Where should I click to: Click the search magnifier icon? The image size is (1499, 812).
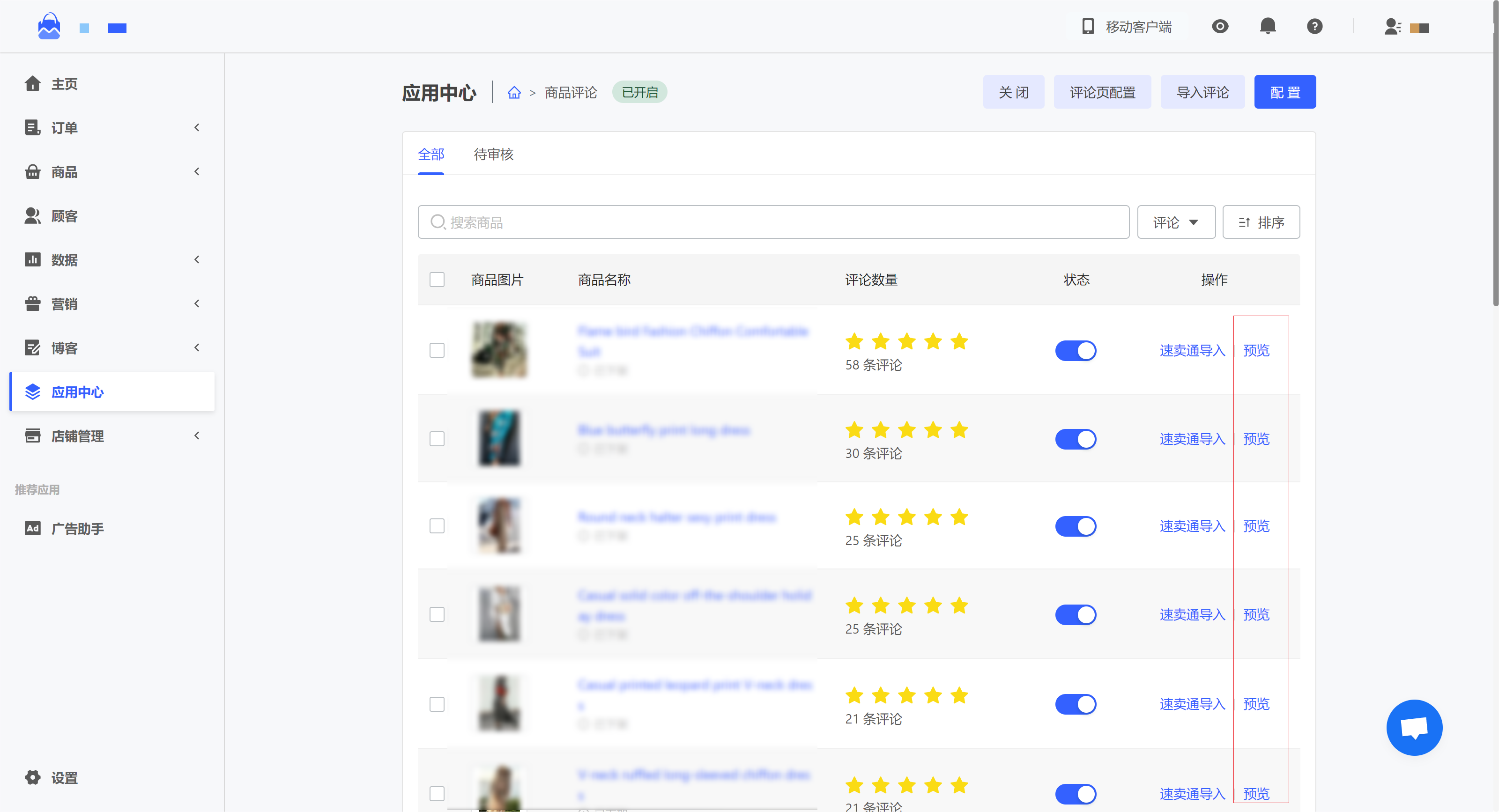[x=438, y=222]
